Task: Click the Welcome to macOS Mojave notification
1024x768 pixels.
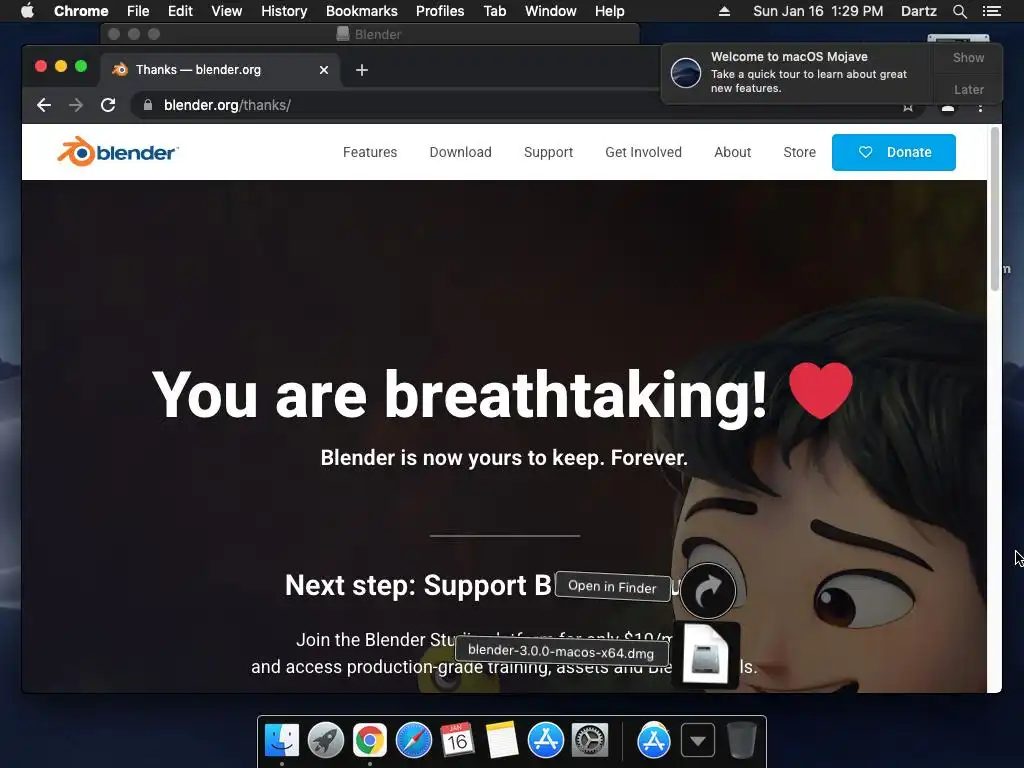Action: [797, 72]
